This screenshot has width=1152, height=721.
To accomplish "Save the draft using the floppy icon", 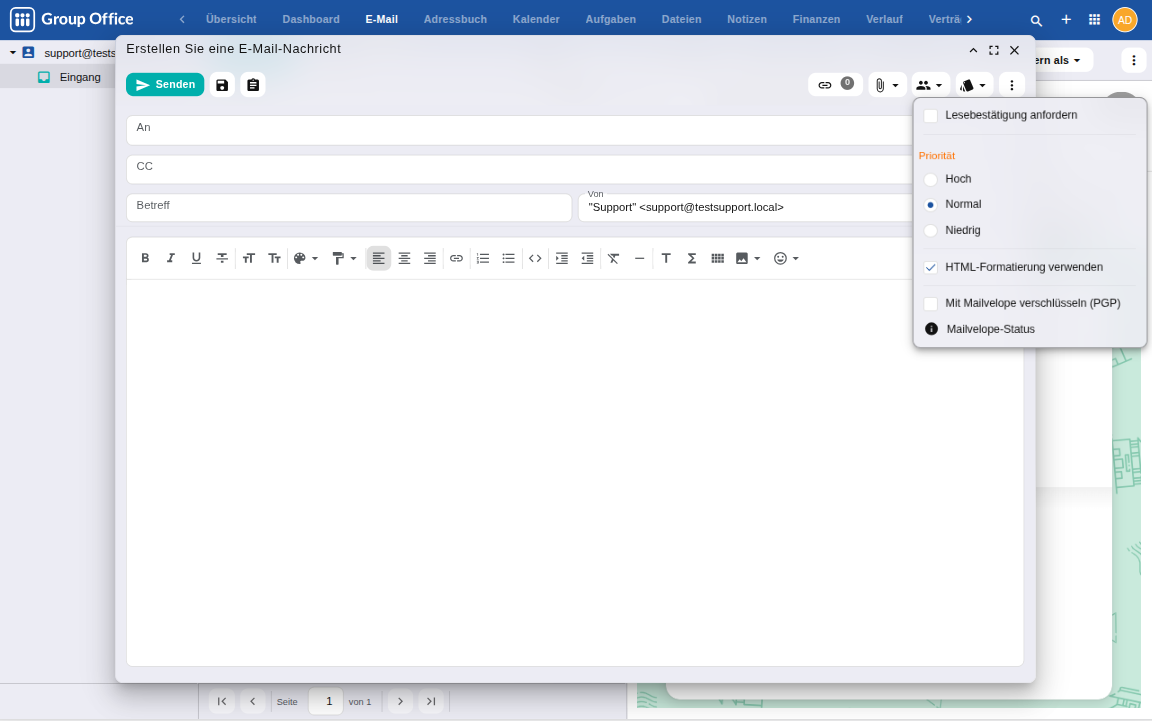I will tap(222, 85).
